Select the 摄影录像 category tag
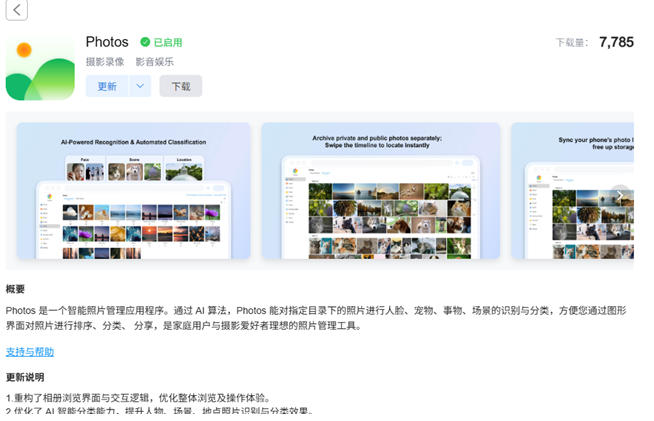Image resolution: width=654 pixels, height=421 pixels. tap(105, 62)
